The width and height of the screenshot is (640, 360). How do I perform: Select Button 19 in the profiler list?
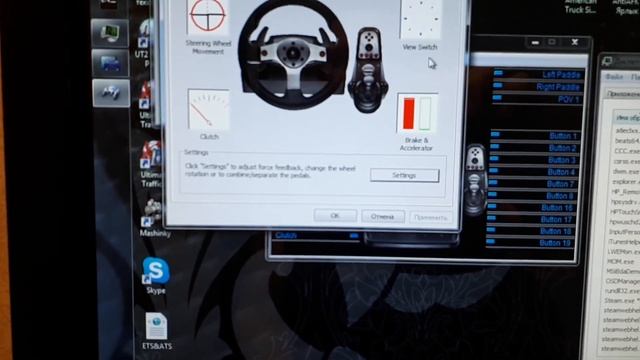(530, 243)
